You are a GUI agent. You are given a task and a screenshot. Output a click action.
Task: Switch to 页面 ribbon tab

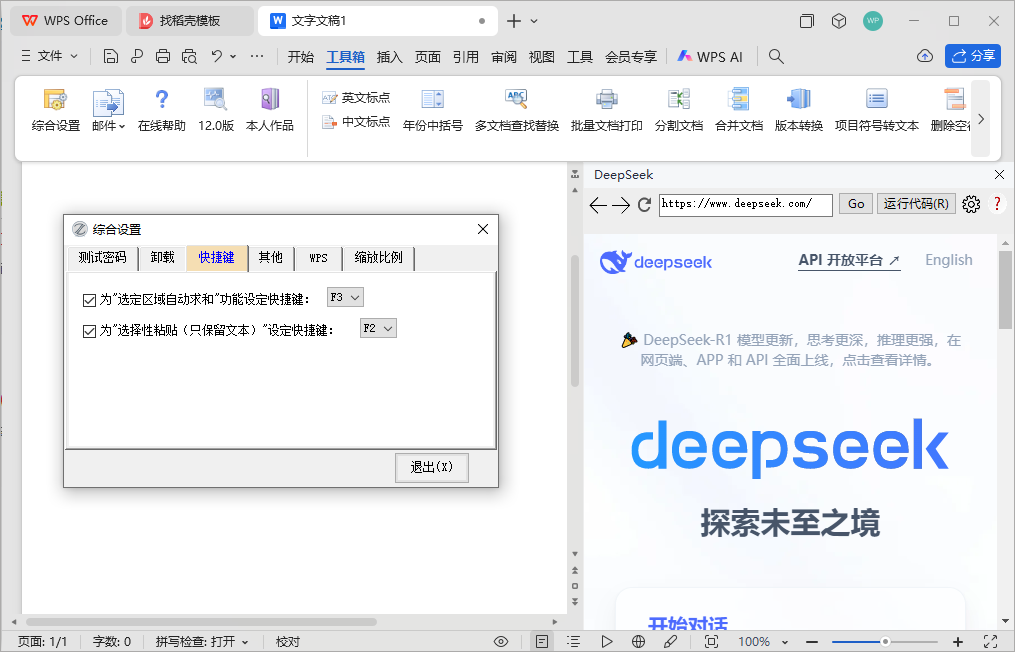[x=427, y=57]
